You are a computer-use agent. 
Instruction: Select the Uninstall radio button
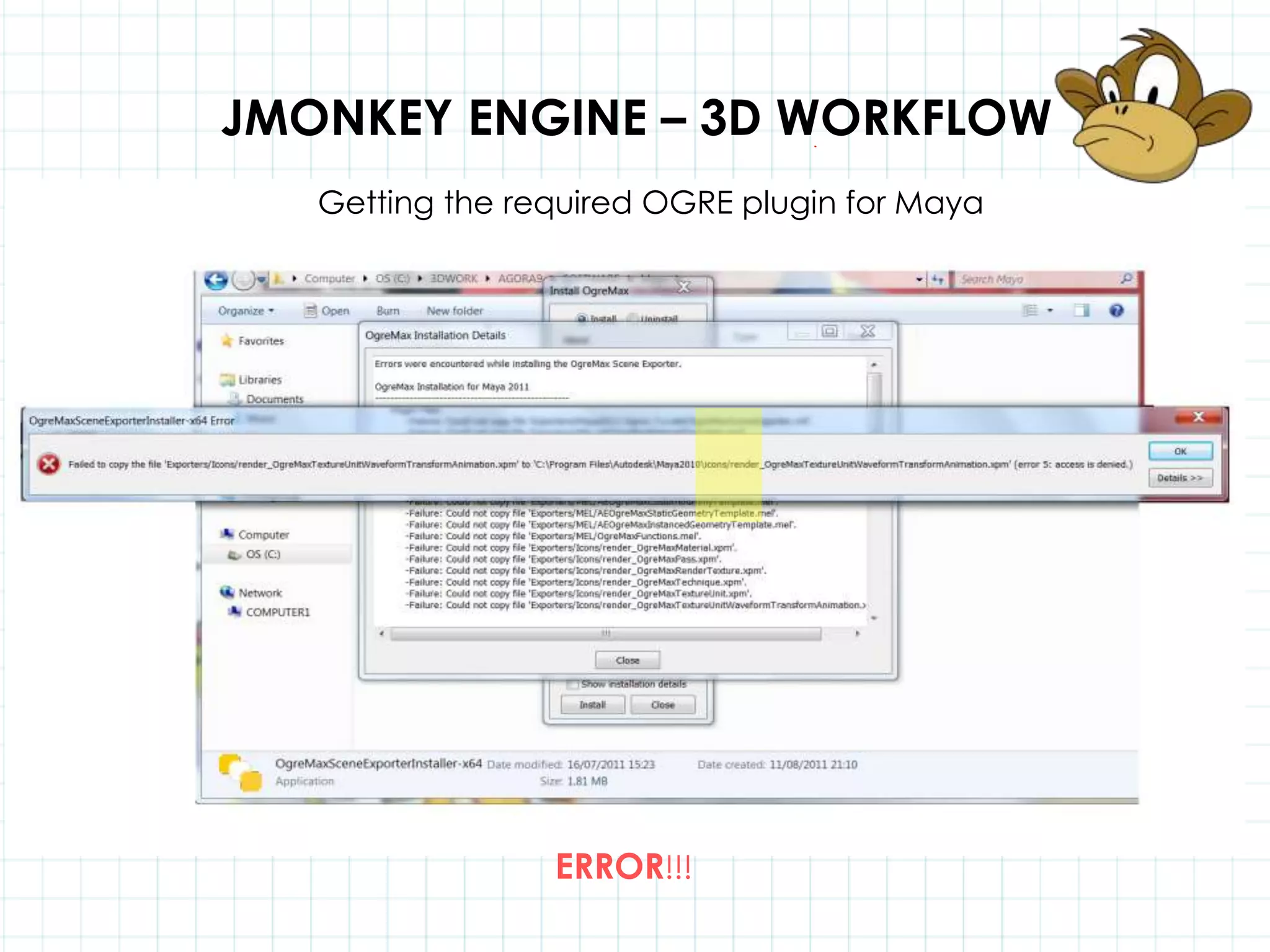633,319
